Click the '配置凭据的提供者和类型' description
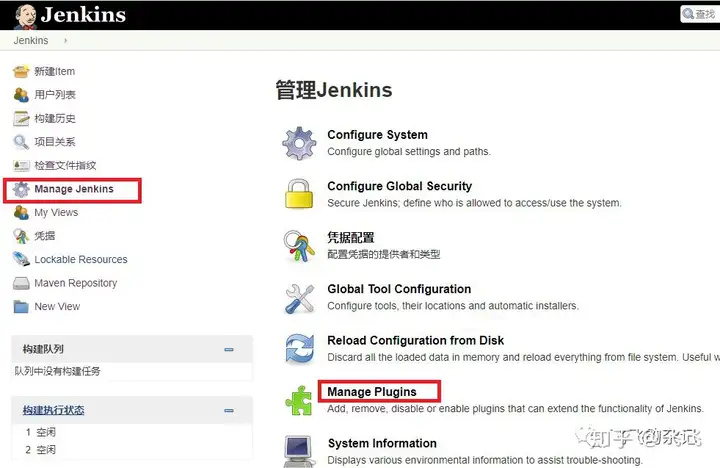Viewport: 720px width, 468px height. click(384, 254)
